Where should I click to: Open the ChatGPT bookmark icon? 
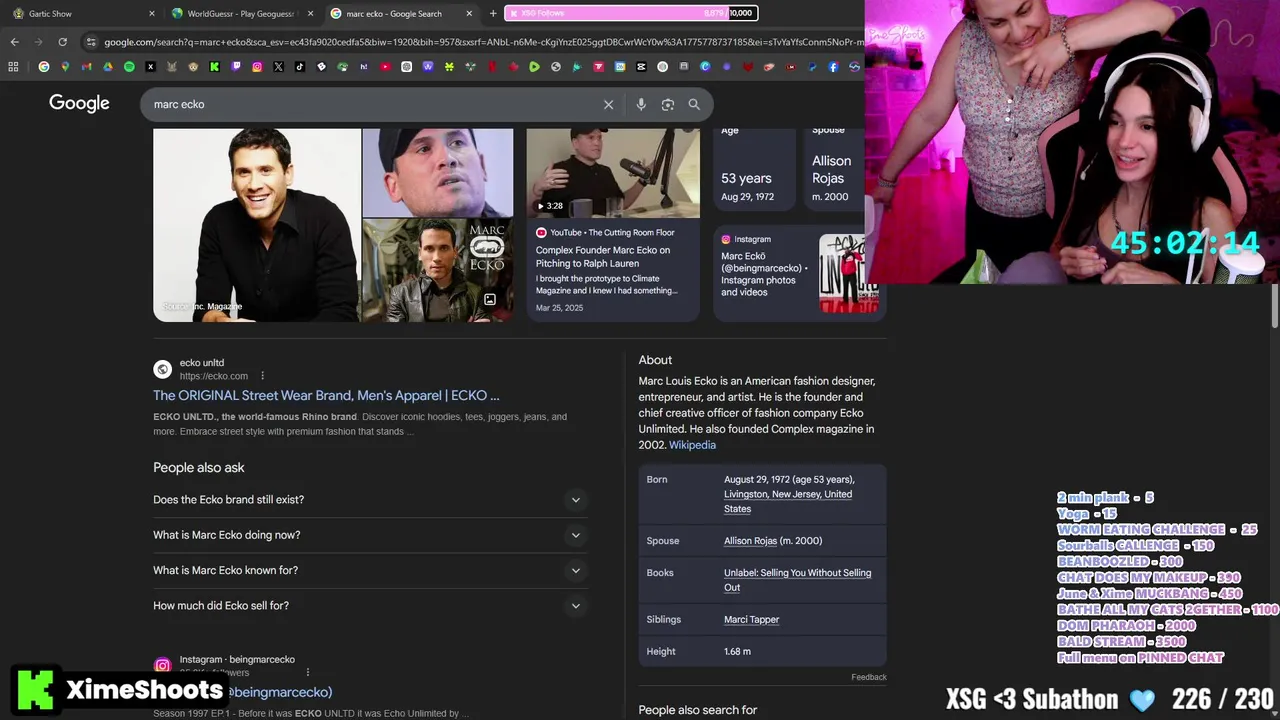click(406, 67)
